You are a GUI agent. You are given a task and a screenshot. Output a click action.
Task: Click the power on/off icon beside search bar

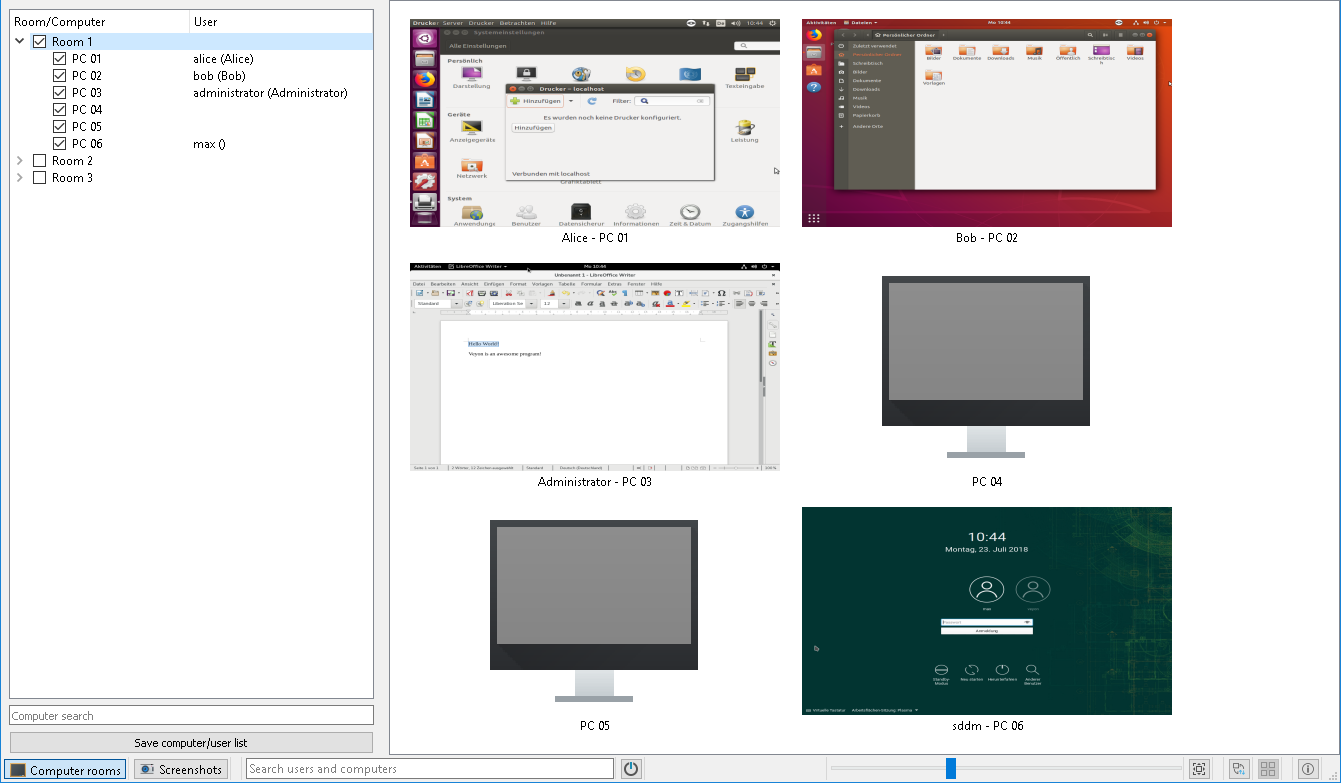(x=630, y=769)
